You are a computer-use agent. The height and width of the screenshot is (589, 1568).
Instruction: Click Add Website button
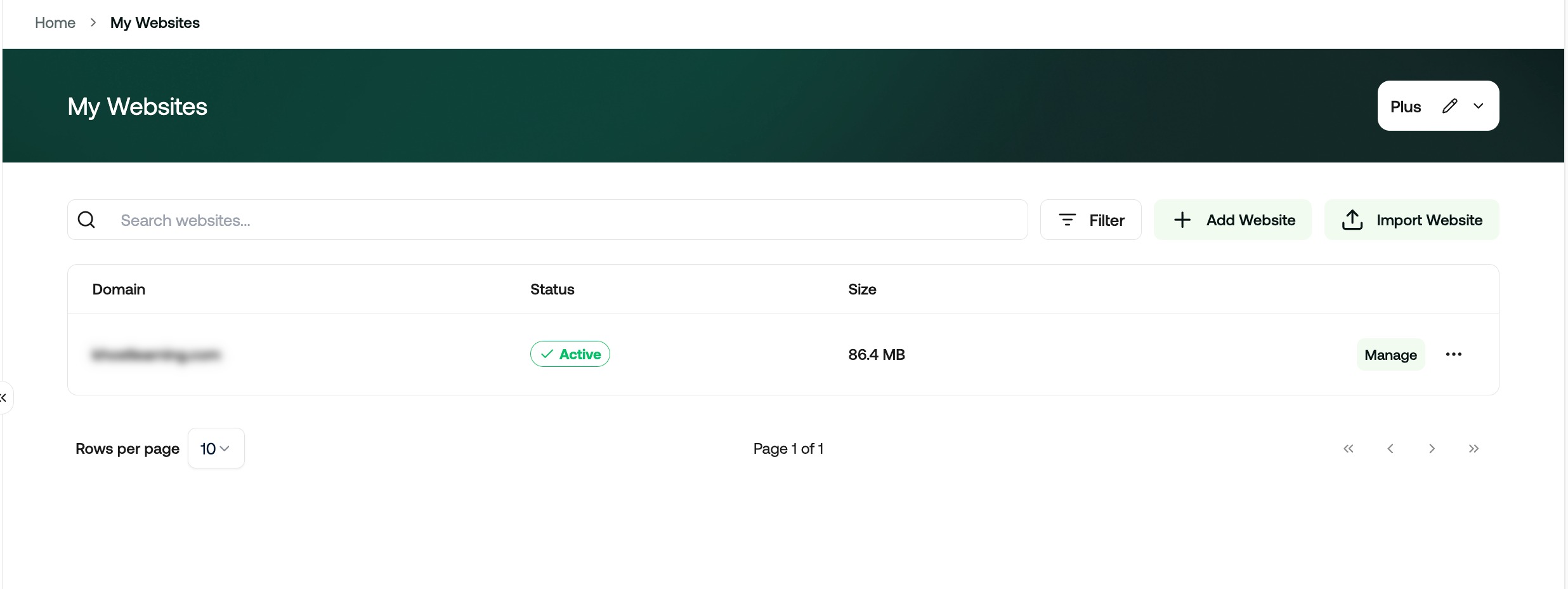pyautogui.click(x=1232, y=220)
